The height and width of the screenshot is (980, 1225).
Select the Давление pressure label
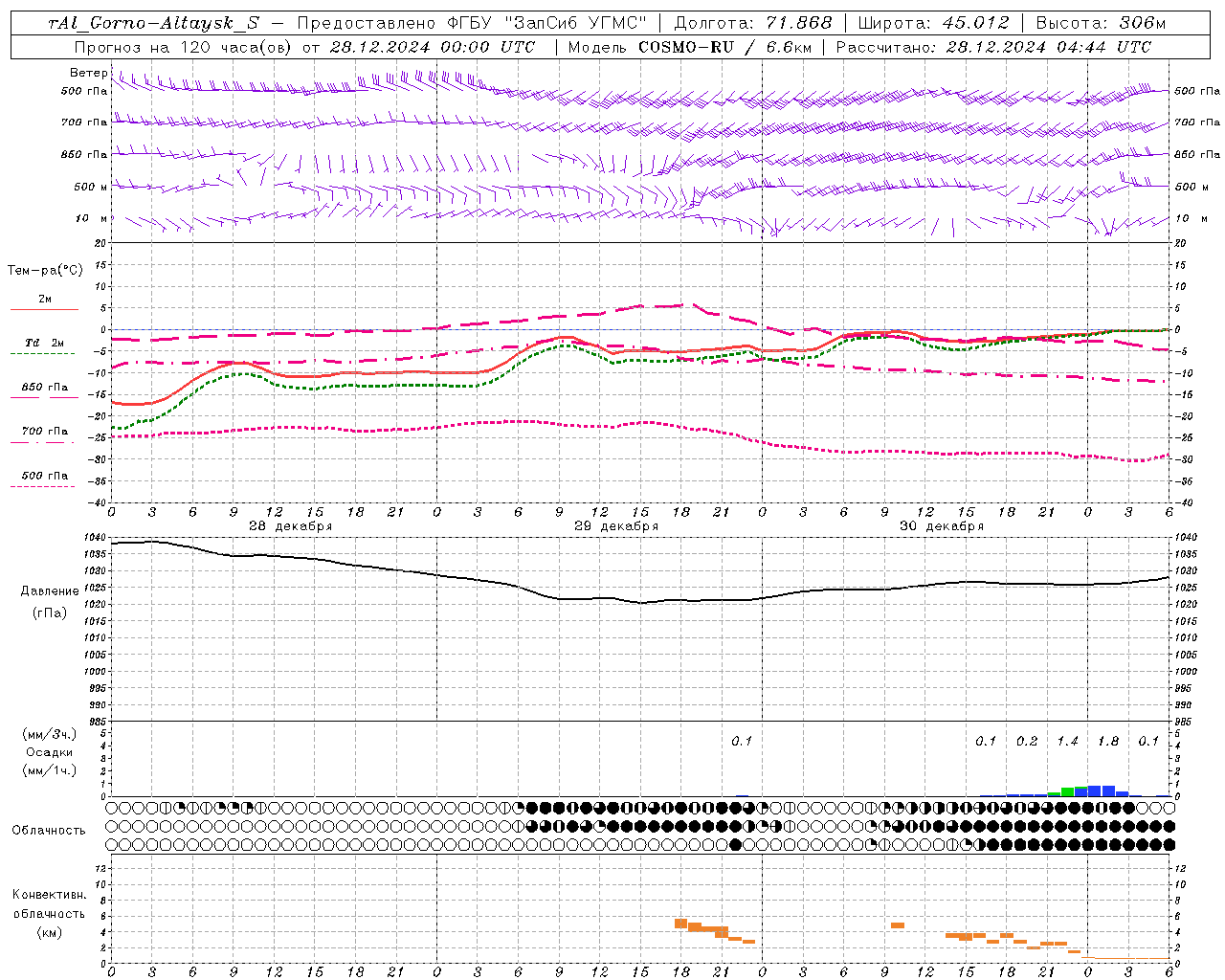point(50,591)
